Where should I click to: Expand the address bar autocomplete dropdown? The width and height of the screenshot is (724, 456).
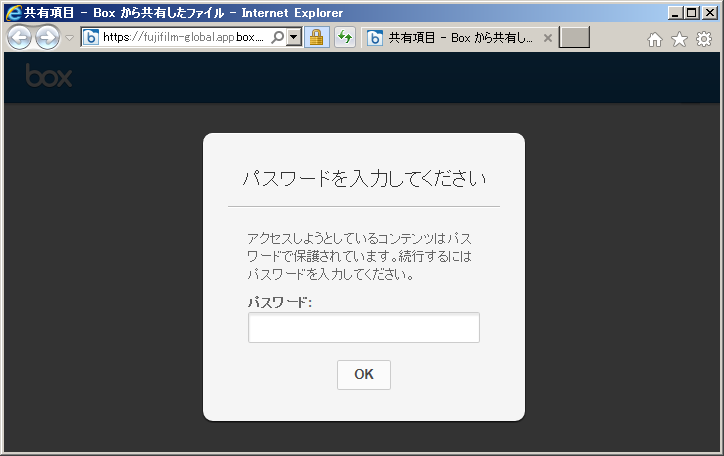coord(294,37)
